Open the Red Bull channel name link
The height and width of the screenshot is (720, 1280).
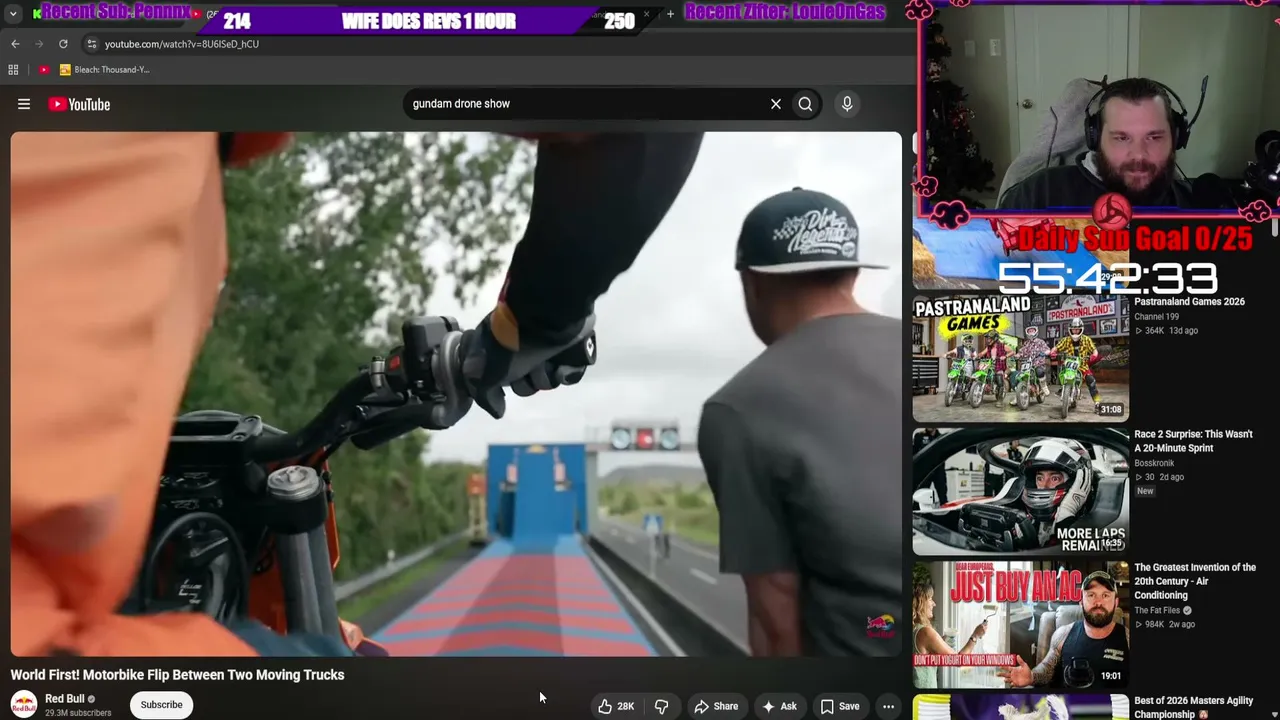(65, 699)
